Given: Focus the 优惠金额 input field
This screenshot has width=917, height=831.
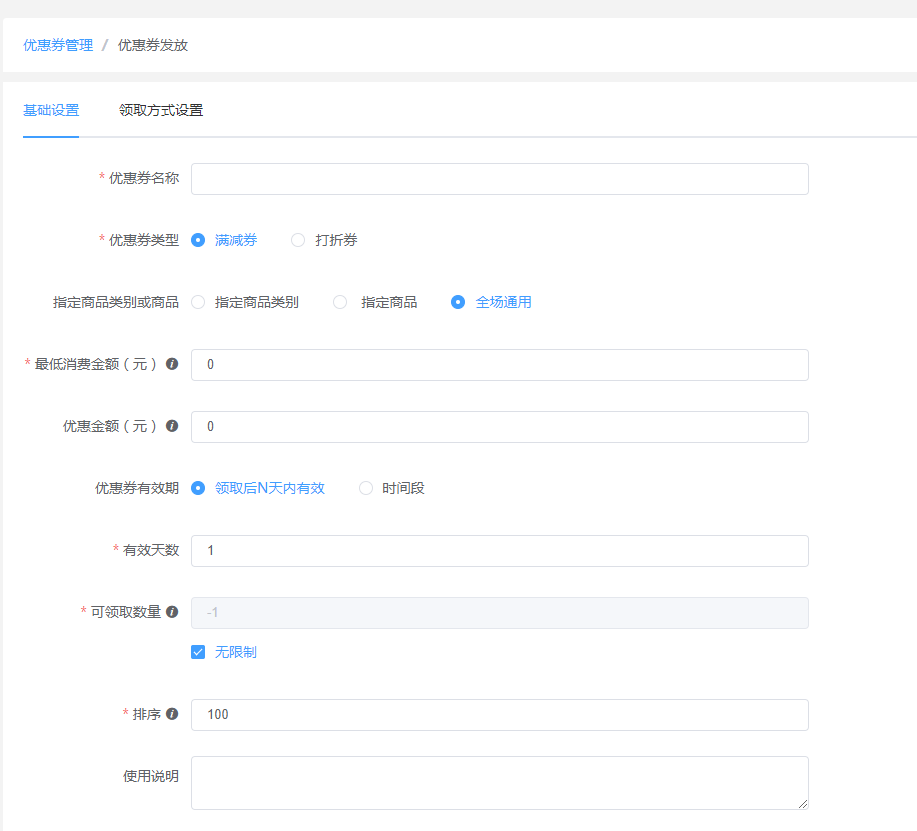Looking at the screenshot, I should coord(499,427).
